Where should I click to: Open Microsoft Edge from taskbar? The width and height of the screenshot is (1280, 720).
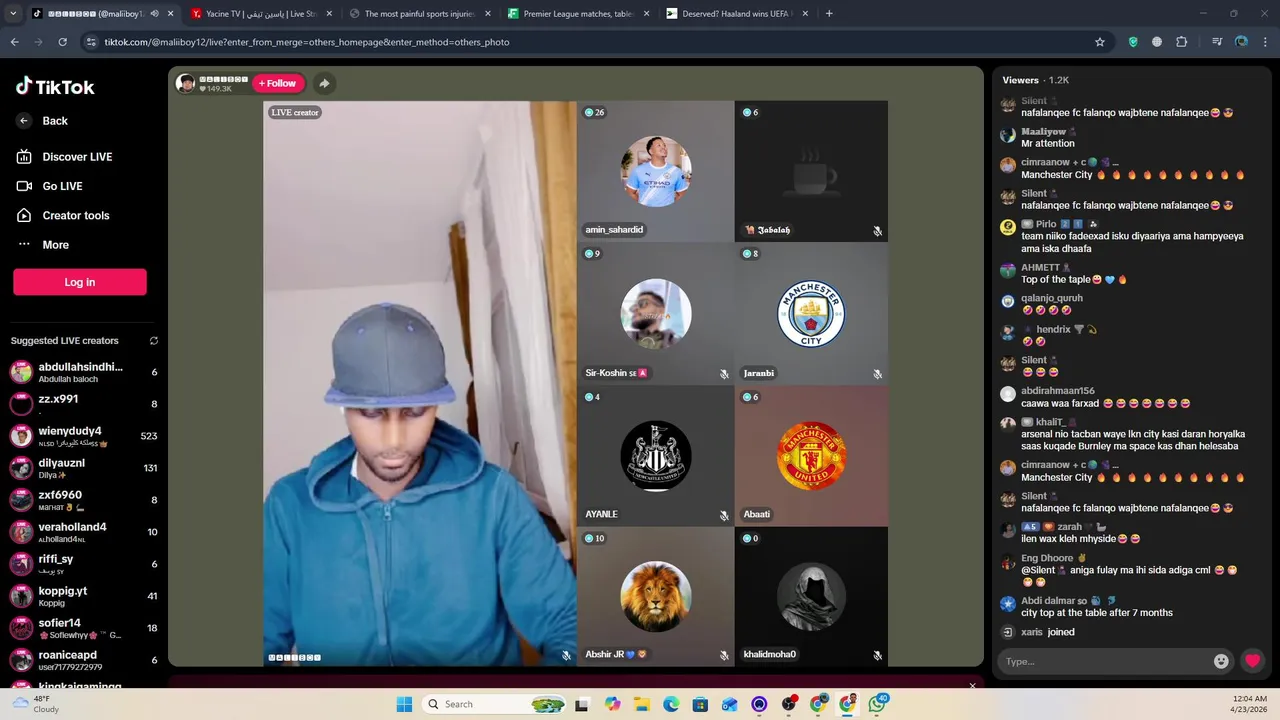click(671, 704)
